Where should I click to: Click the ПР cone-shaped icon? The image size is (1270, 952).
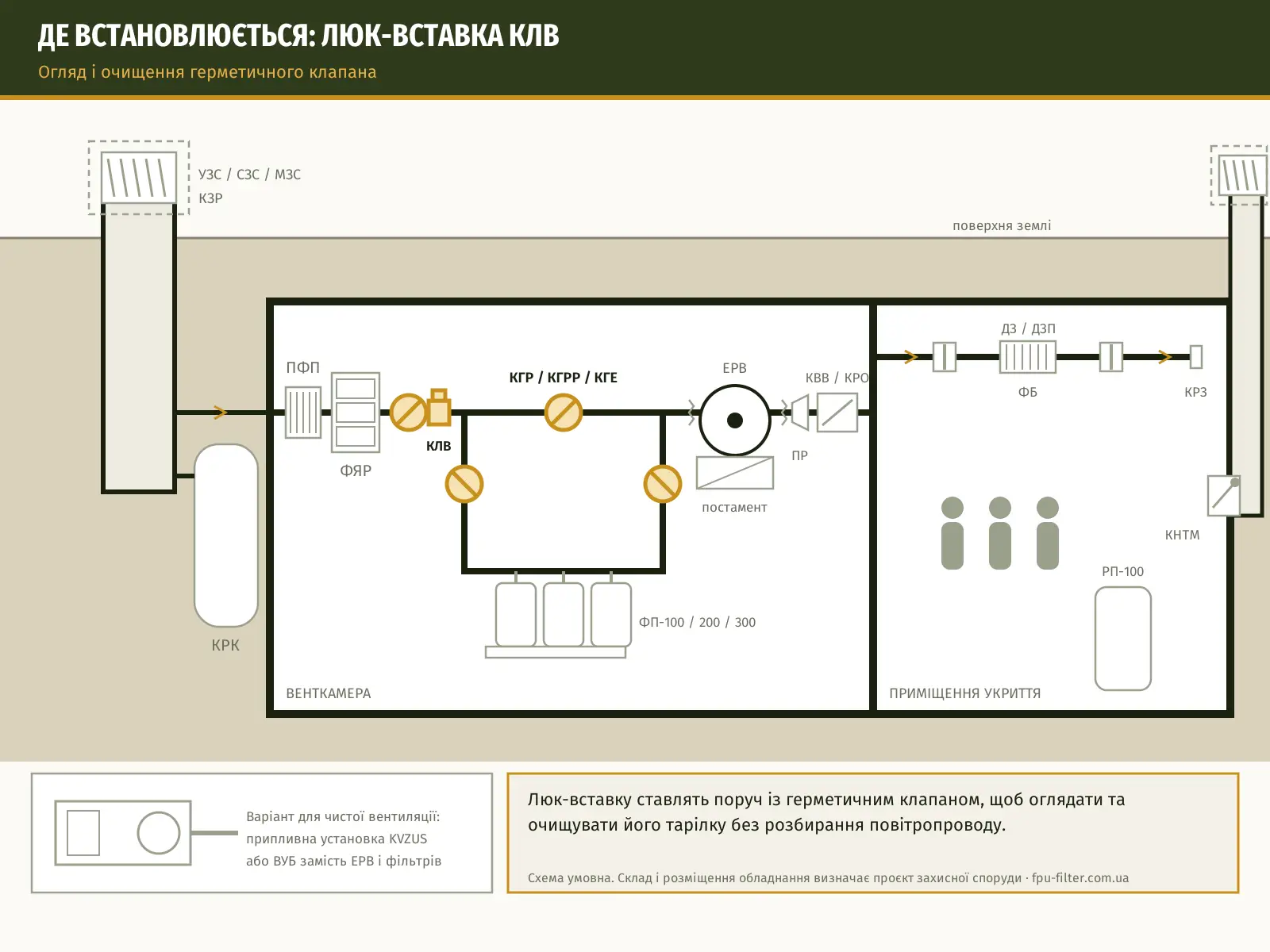pyautogui.click(x=799, y=413)
